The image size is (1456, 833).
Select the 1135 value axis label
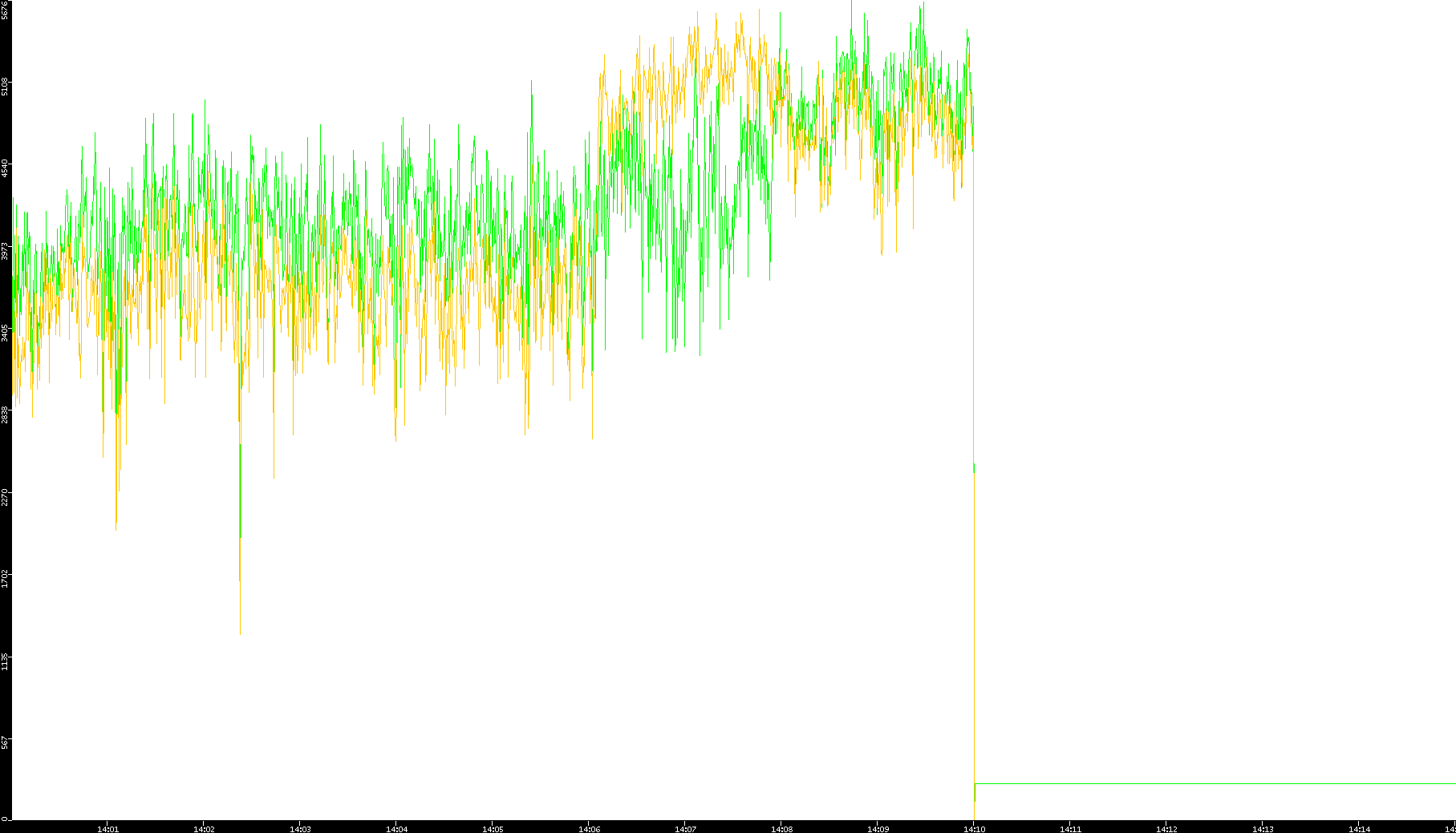pos(5,661)
